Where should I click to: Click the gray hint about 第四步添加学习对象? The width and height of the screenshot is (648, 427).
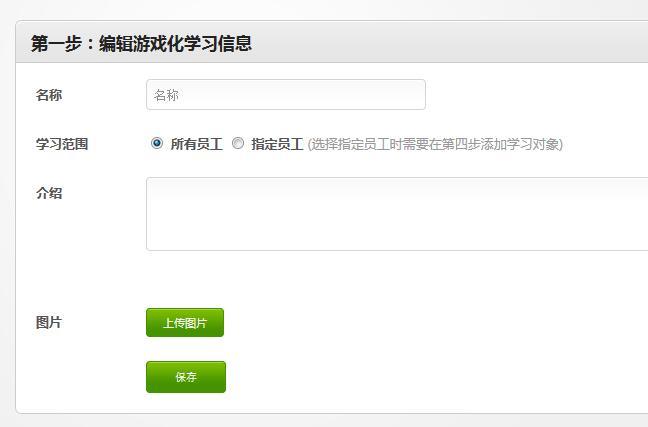pyautogui.click(x=435, y=144)
